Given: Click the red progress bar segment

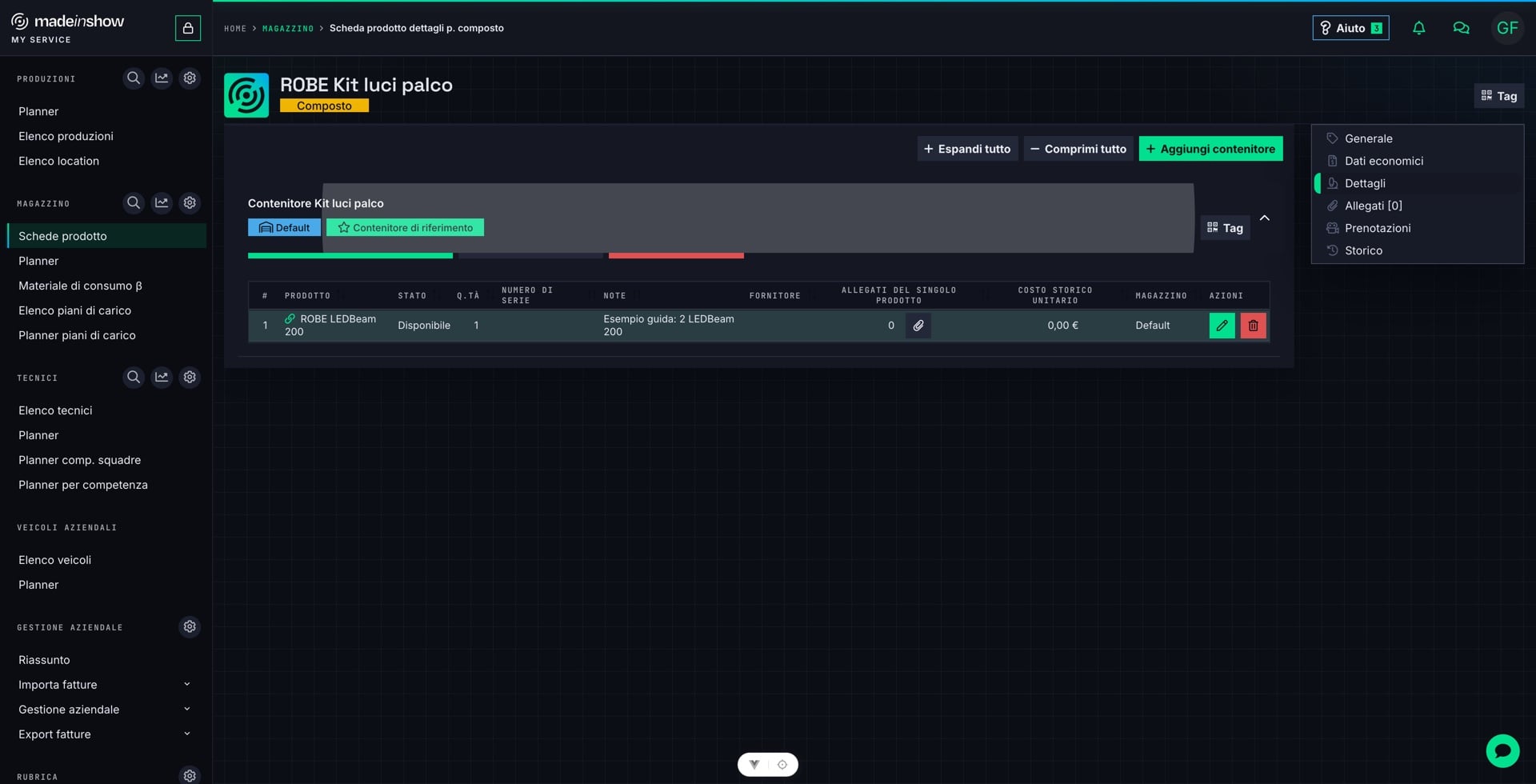Looking at the screenshot, I should (676, 256).
